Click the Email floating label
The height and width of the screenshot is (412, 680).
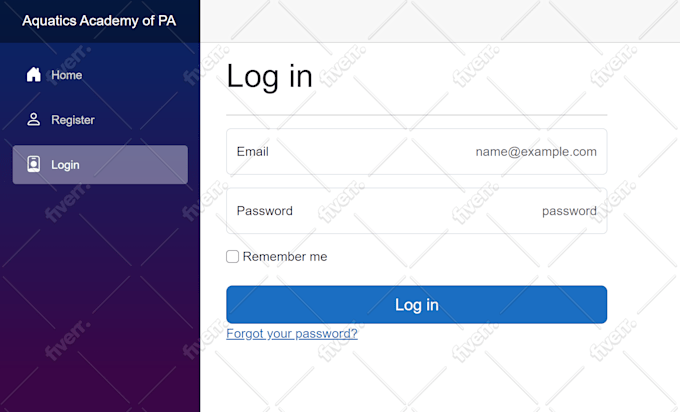tap(252, 151)
